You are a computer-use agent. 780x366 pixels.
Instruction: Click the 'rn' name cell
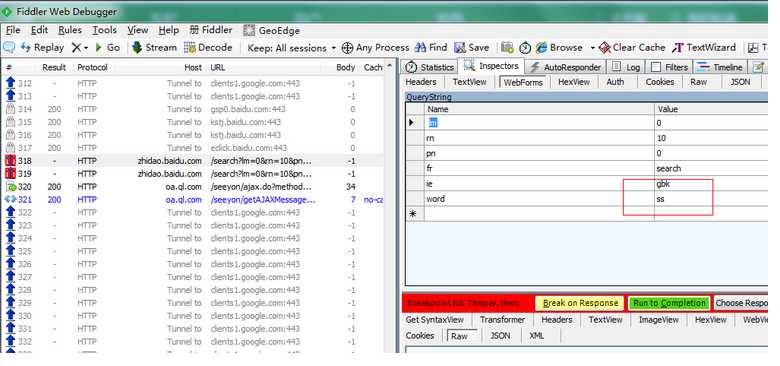pyautogui.click(x=540, y=138)
